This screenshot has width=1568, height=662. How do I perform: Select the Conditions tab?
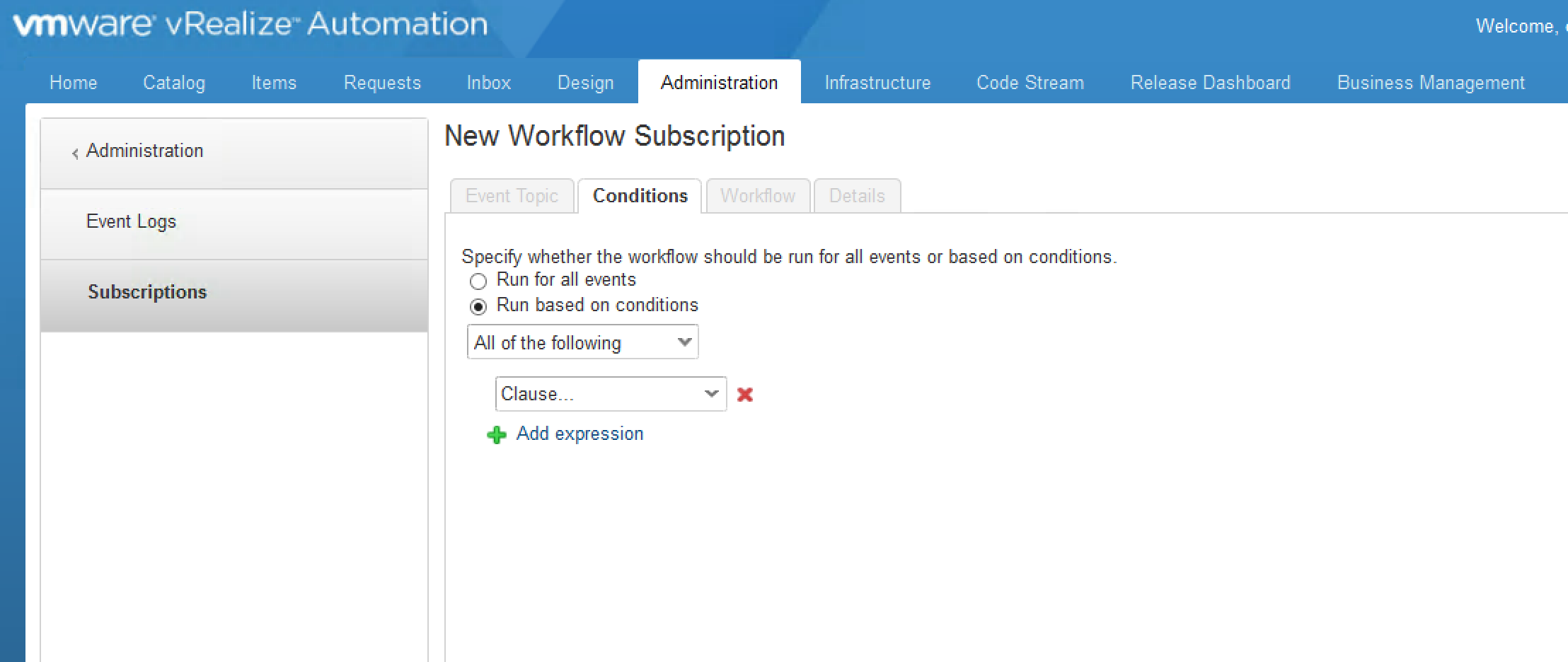point(640,196)
